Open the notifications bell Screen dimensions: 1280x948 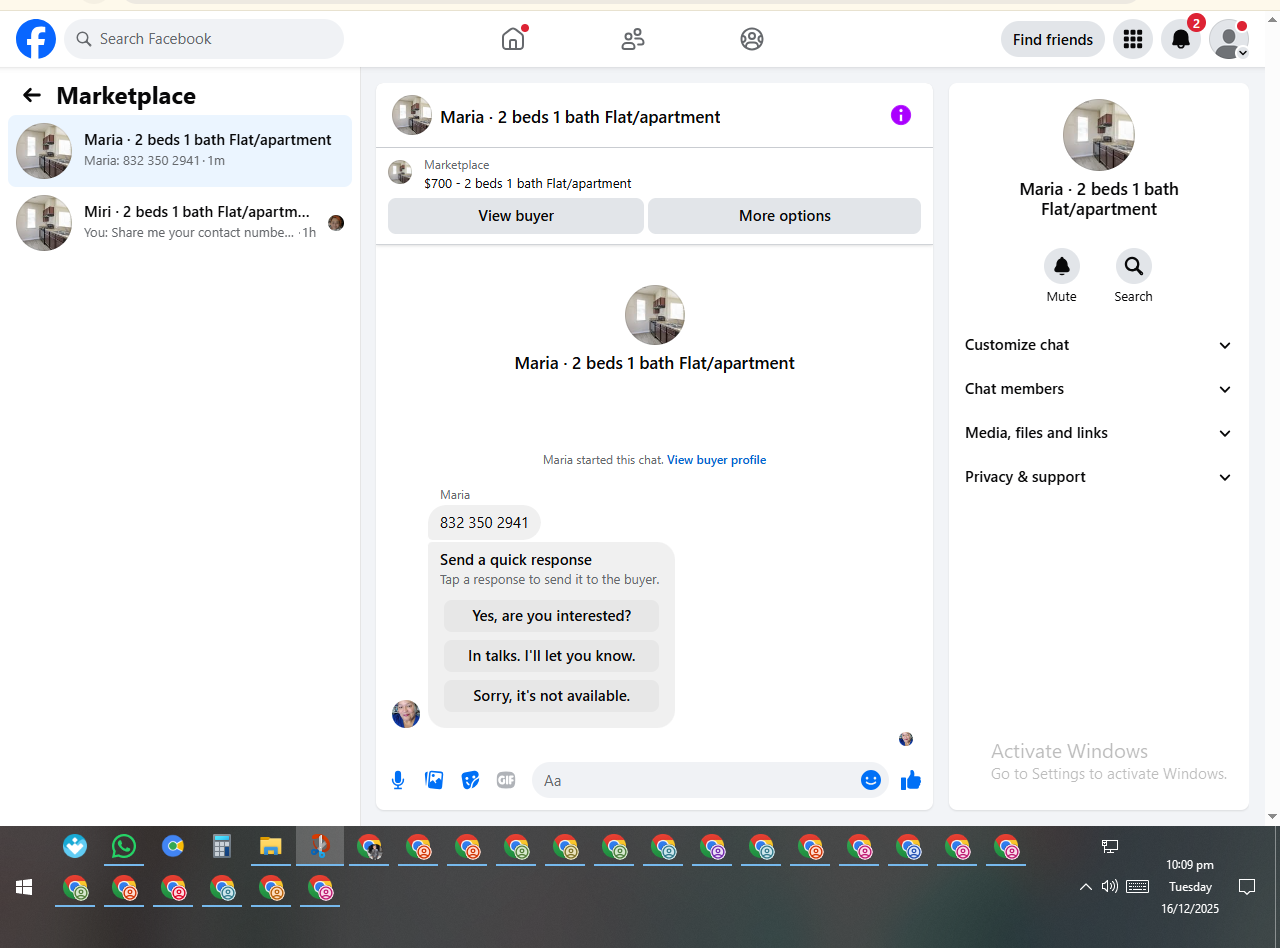click(1181, 39)
